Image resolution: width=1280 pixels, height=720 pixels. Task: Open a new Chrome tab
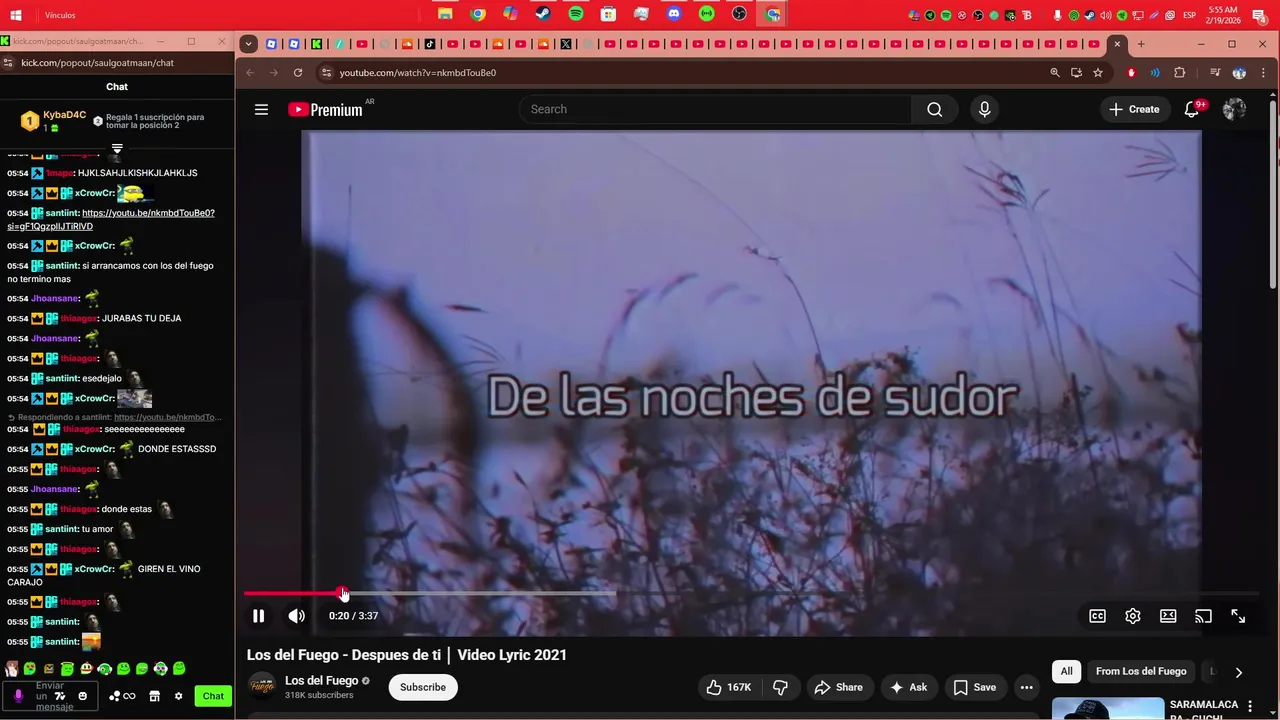click(x=1141, y=44)
